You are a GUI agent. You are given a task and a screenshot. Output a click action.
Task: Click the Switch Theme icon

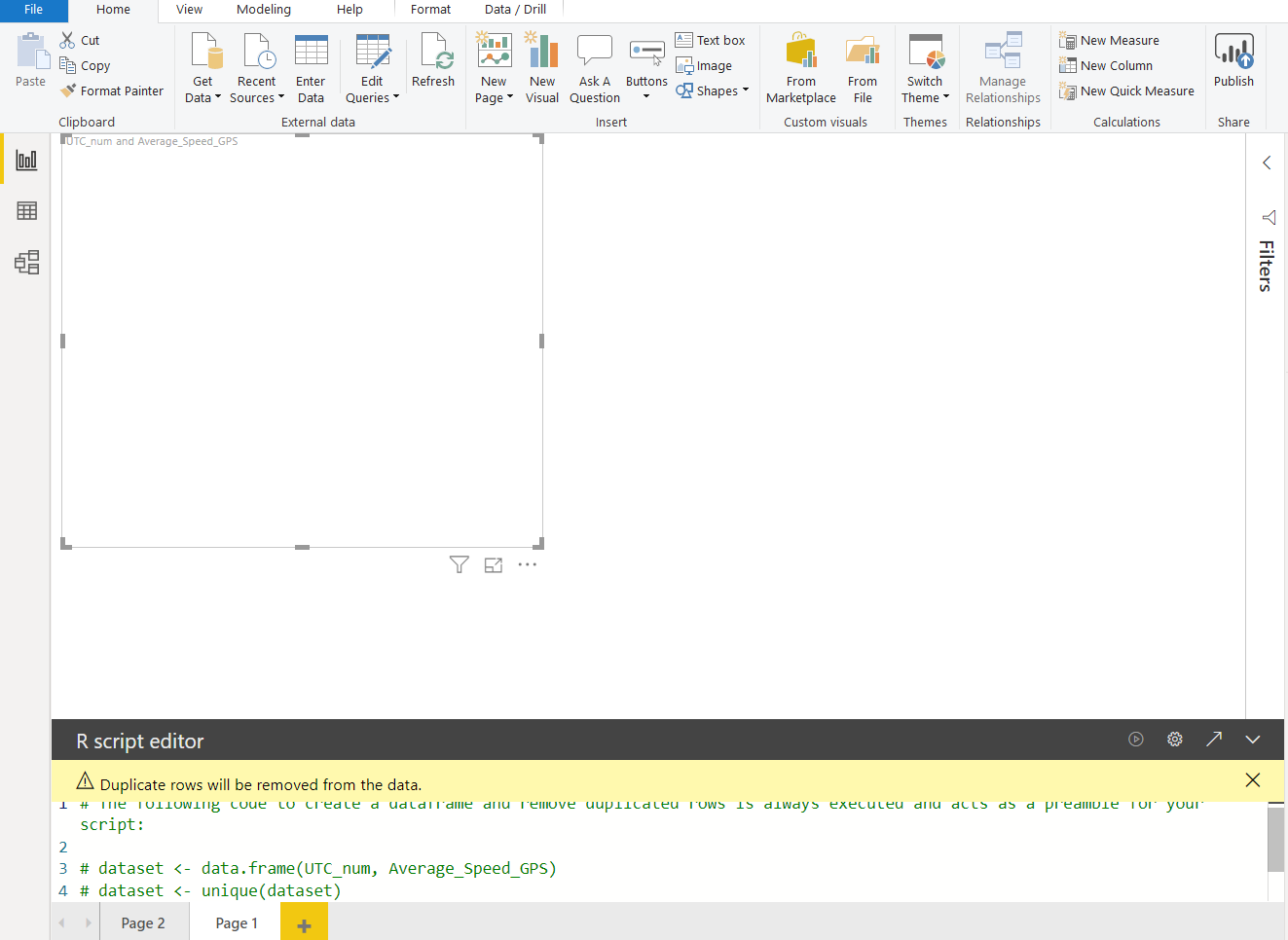(926, 52)
